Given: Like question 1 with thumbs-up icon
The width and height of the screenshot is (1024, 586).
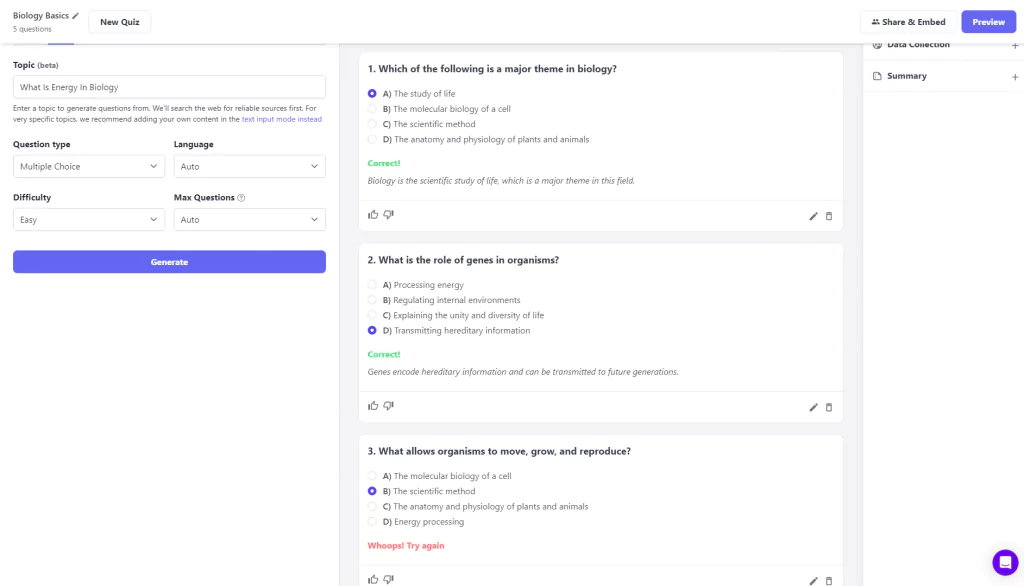Looking at the screenshot, I should click(x=373, y=214).
